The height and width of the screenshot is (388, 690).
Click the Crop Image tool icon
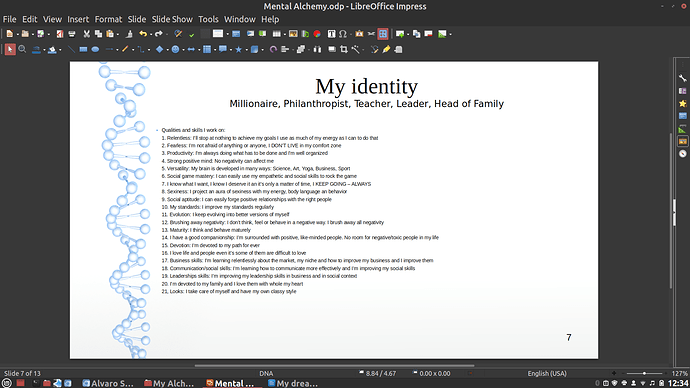pos(344,50)
